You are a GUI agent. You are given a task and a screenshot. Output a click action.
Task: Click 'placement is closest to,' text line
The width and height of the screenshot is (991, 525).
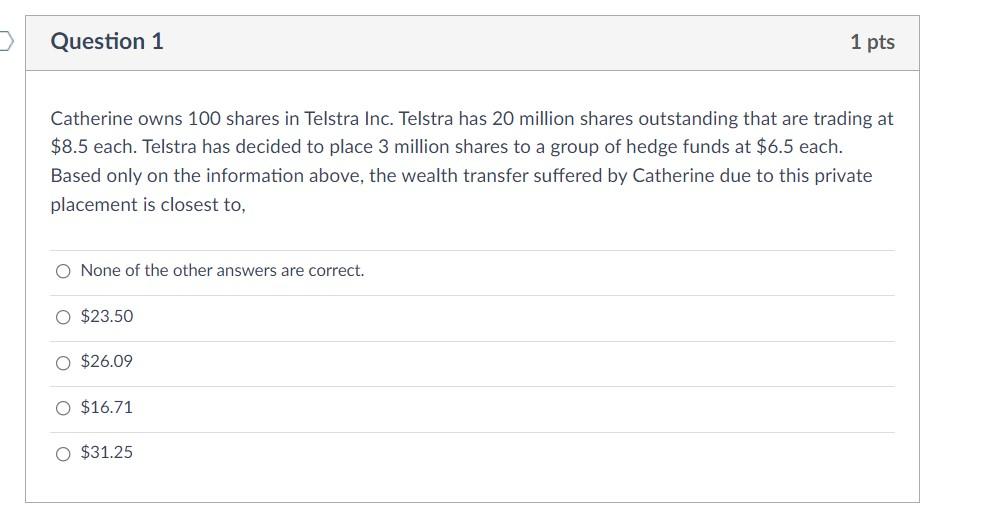click(x=148, y=205)
